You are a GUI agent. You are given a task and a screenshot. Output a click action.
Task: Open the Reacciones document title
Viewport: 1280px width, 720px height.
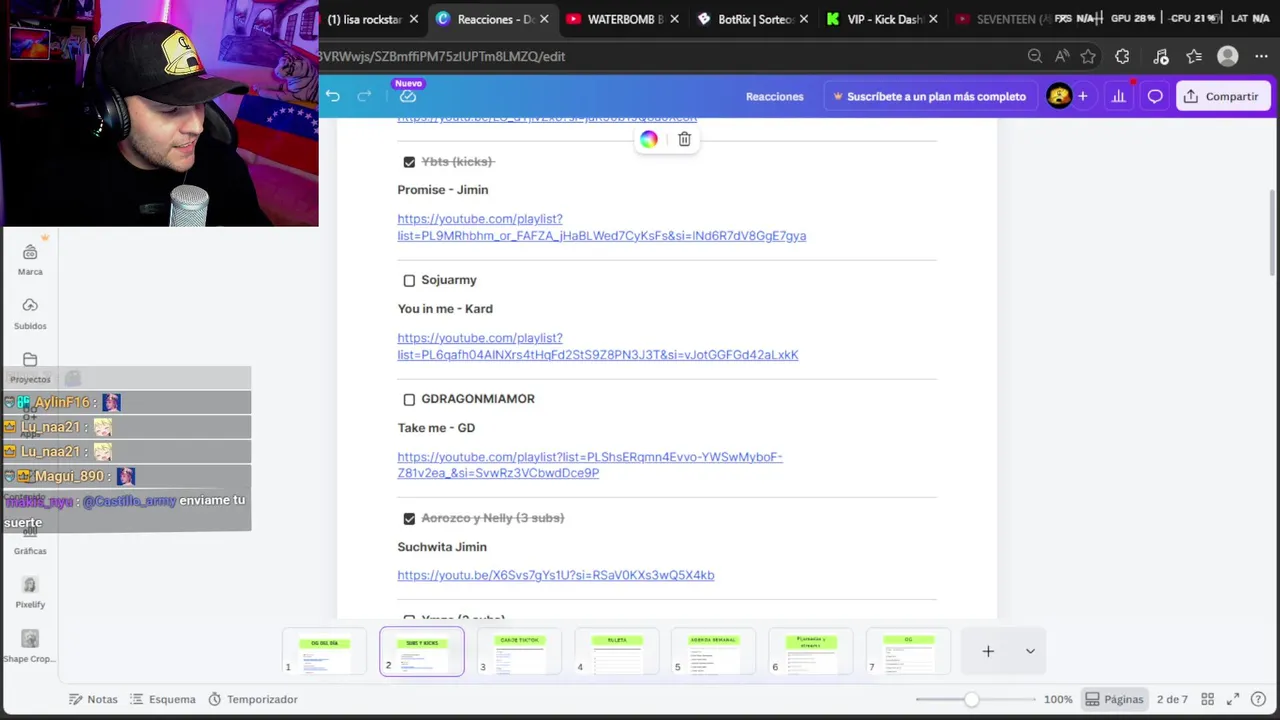[x=774, y=96]
